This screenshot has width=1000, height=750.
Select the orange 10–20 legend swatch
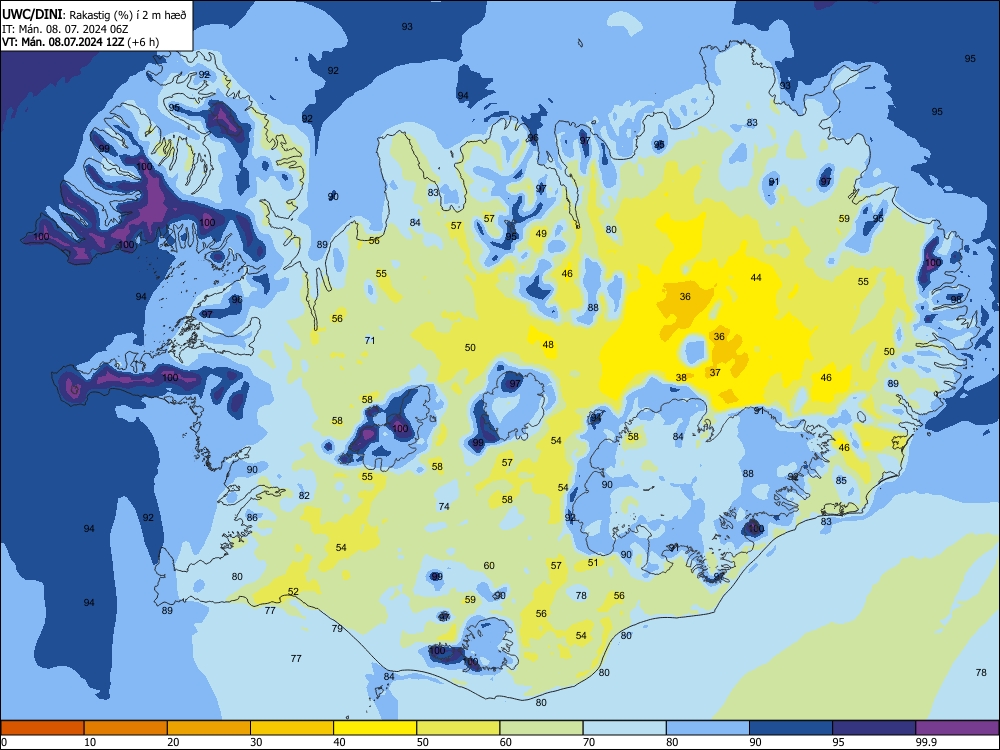126,728
